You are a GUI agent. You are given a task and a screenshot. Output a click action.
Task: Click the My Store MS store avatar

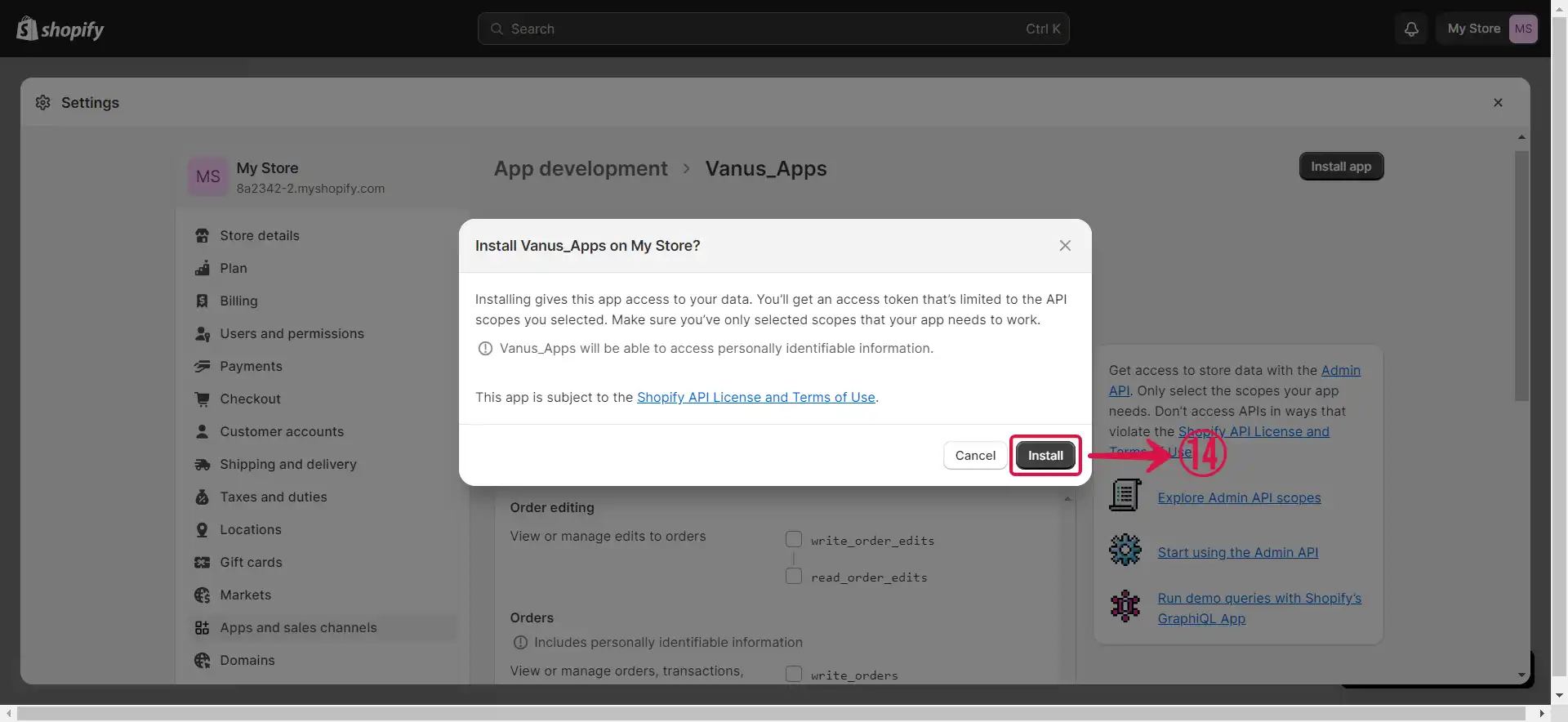208,176
